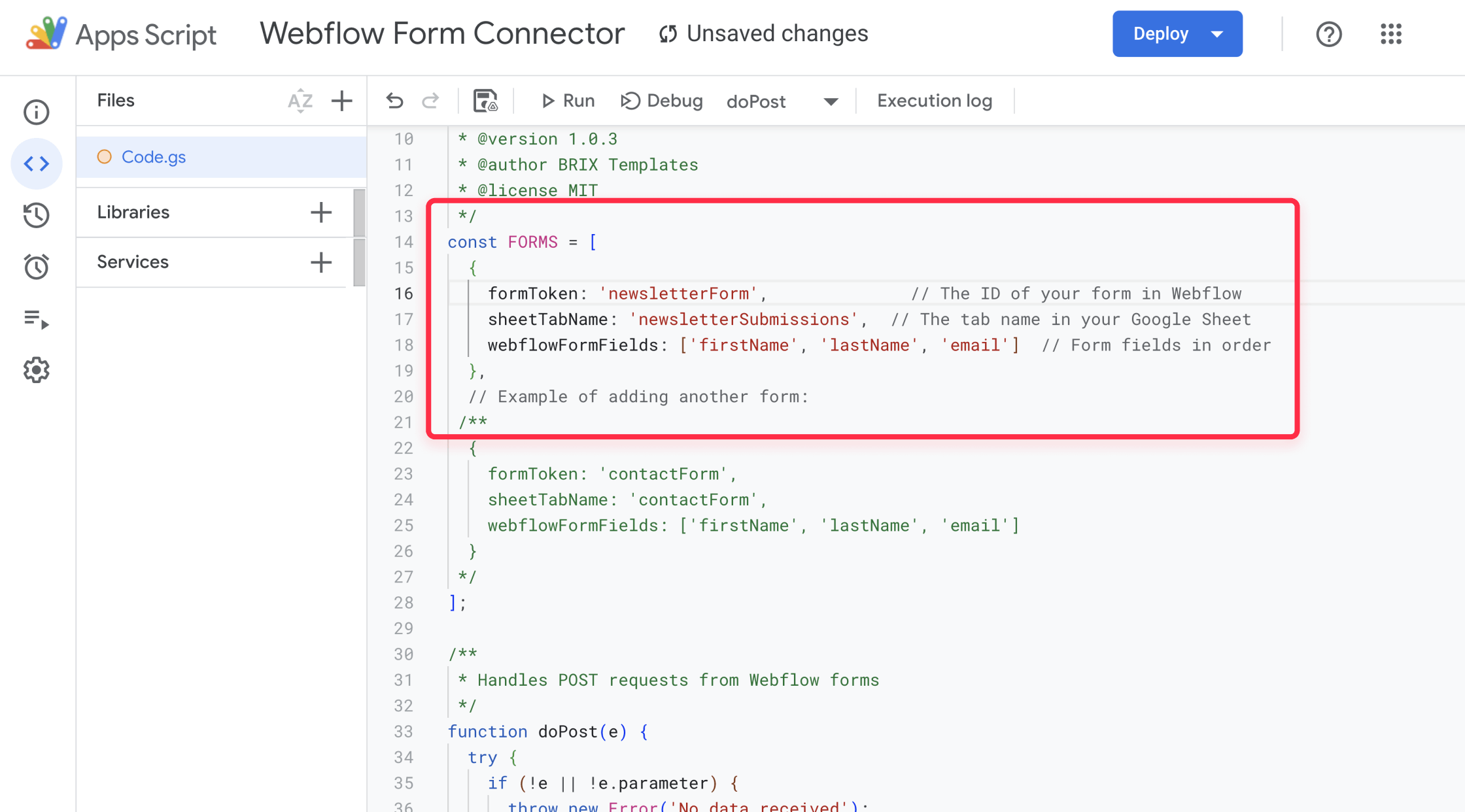Click the Deploy button
This screenshot has height=812, width=1465.
click(x=1160, y=34)
